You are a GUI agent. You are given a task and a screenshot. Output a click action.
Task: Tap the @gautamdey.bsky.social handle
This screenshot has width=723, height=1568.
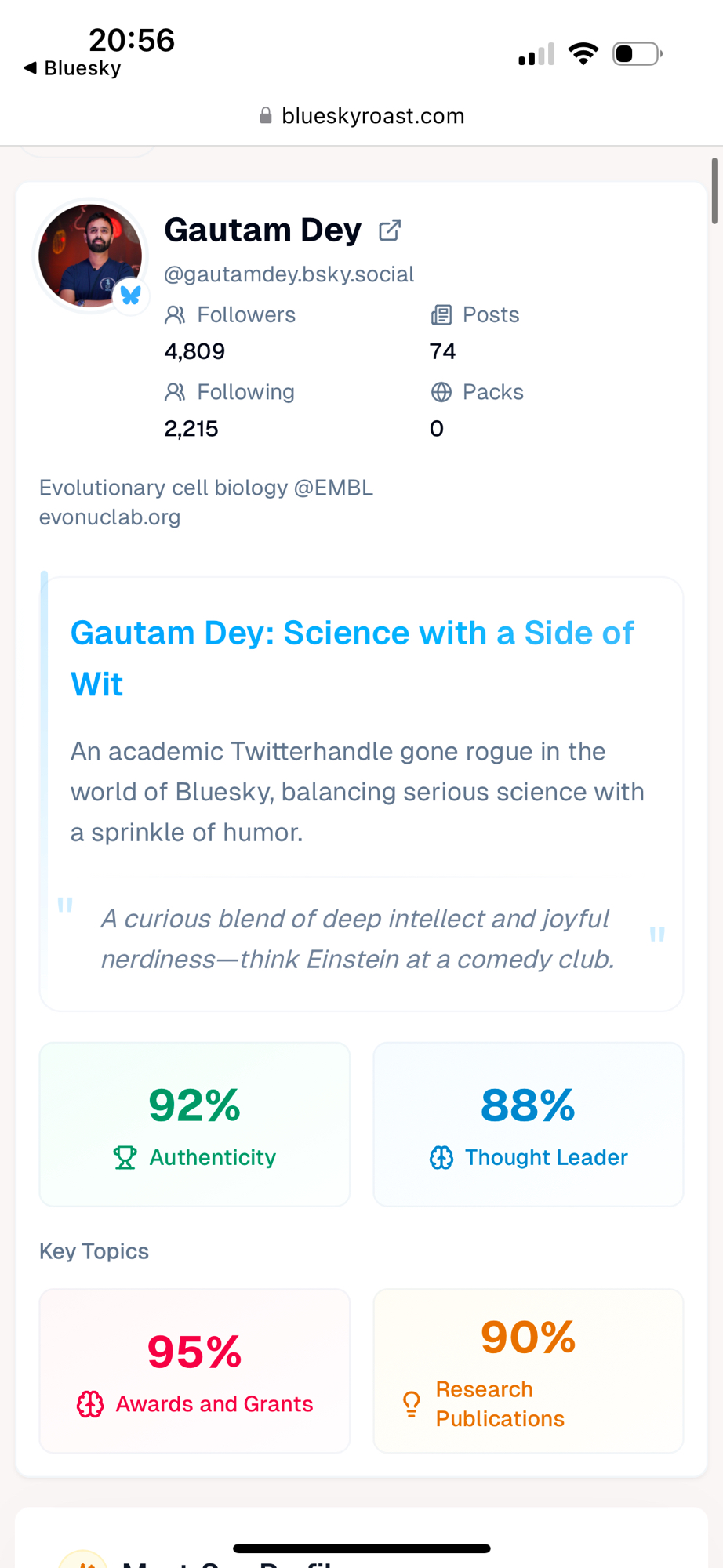289,274
